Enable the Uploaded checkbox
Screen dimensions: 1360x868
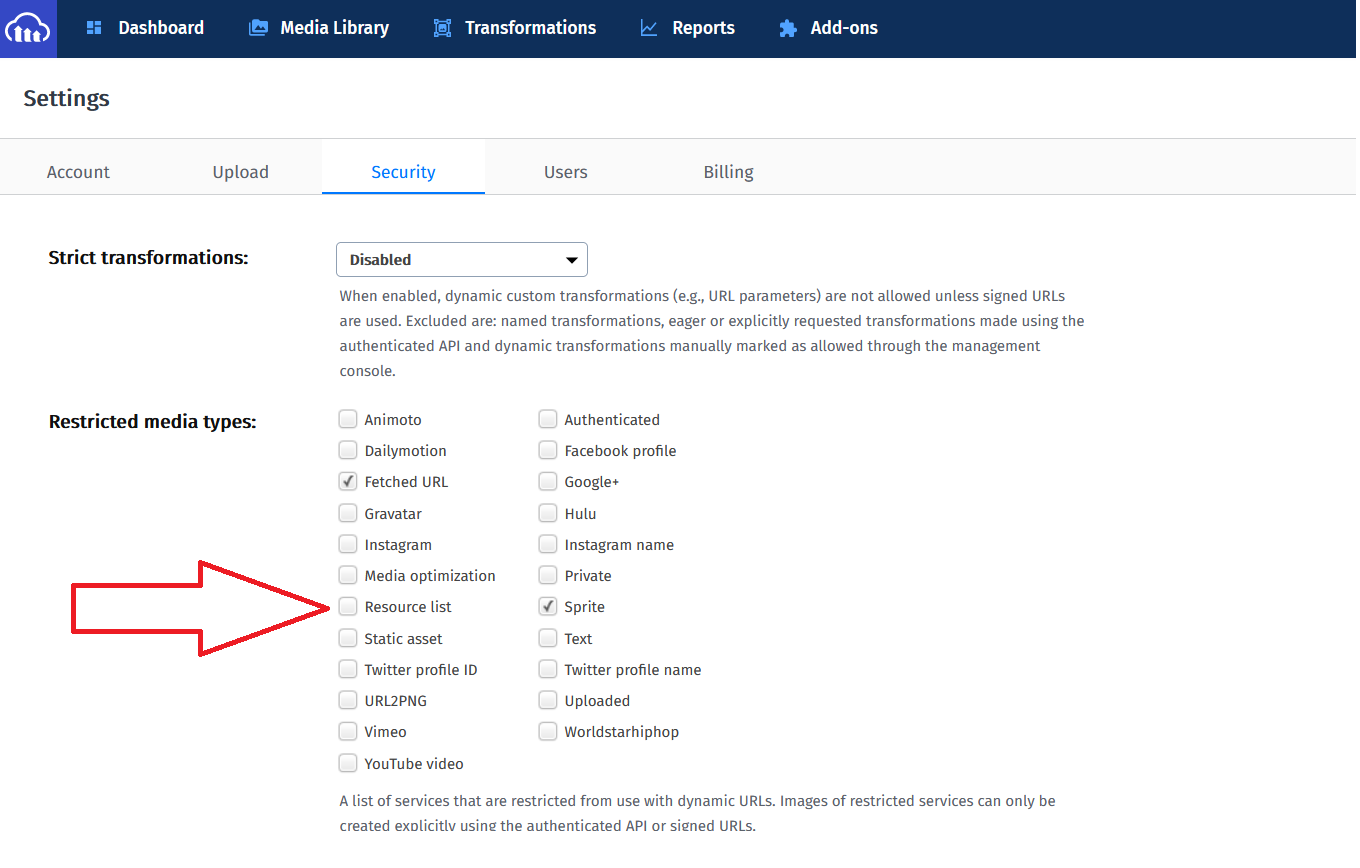pos(548,700)
